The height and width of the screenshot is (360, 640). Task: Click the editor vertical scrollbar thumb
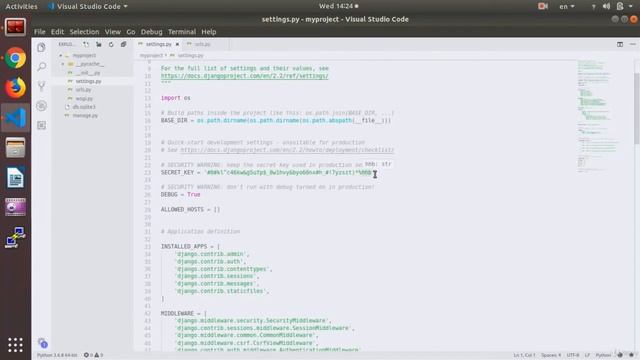[637, 109]
